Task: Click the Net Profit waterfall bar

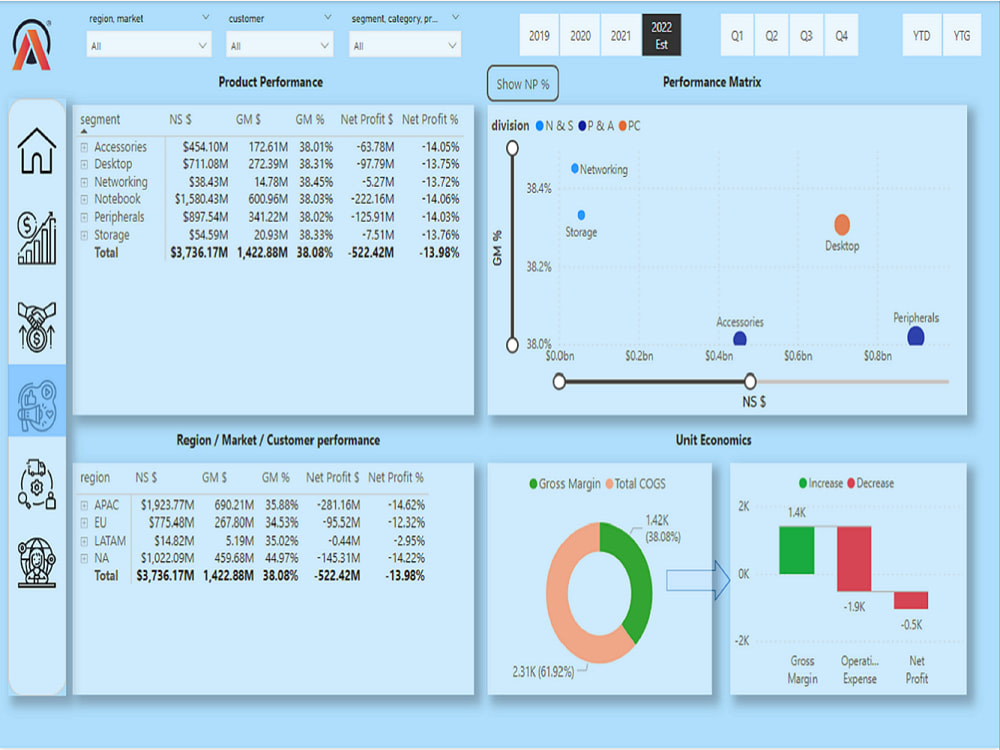Action: pyautogui.click(x=911, y=600)
